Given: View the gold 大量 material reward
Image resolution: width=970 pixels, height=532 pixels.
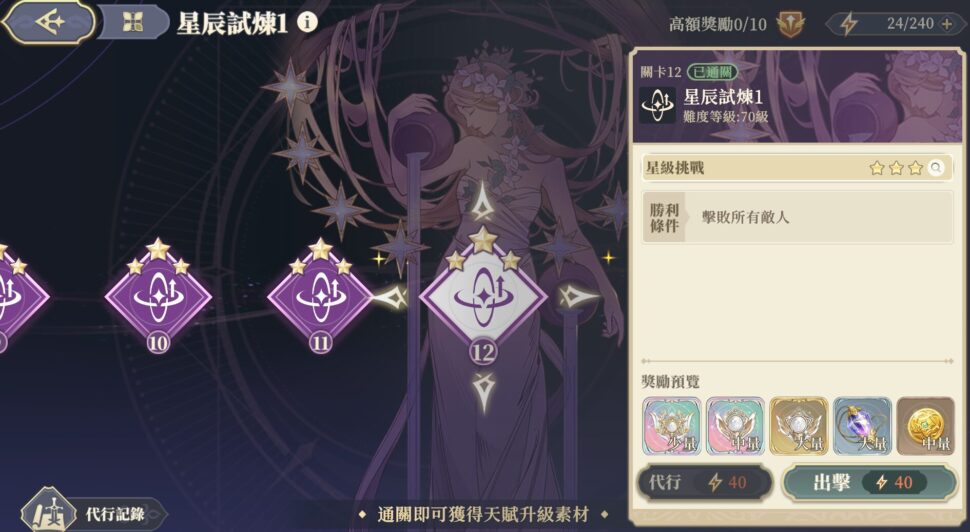Looking at the screenshot, I should [799, 426].
